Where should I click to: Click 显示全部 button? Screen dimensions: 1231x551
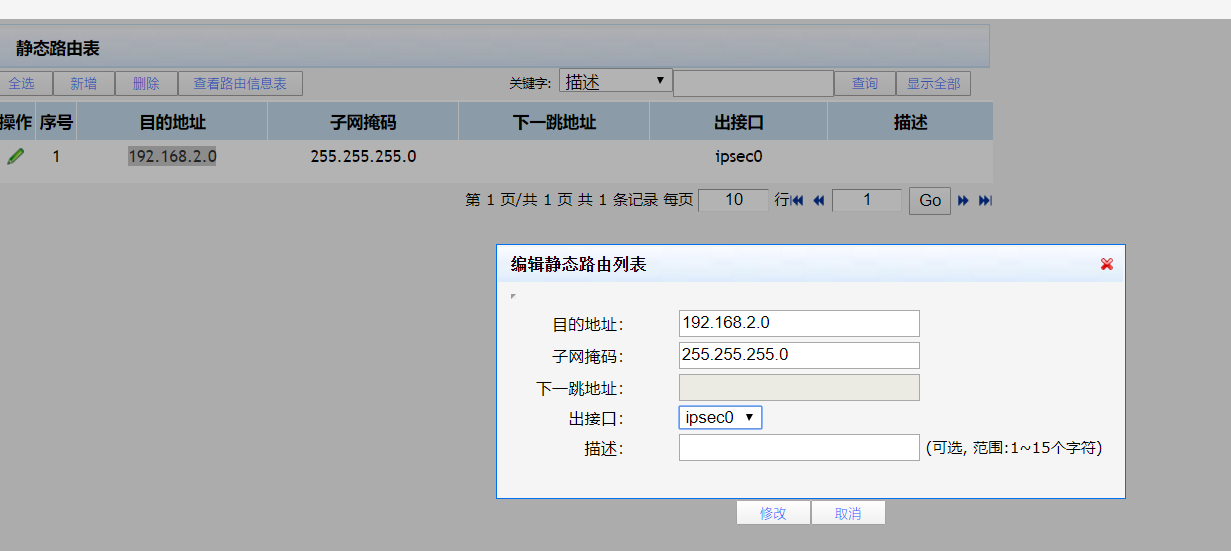(933, 84)
